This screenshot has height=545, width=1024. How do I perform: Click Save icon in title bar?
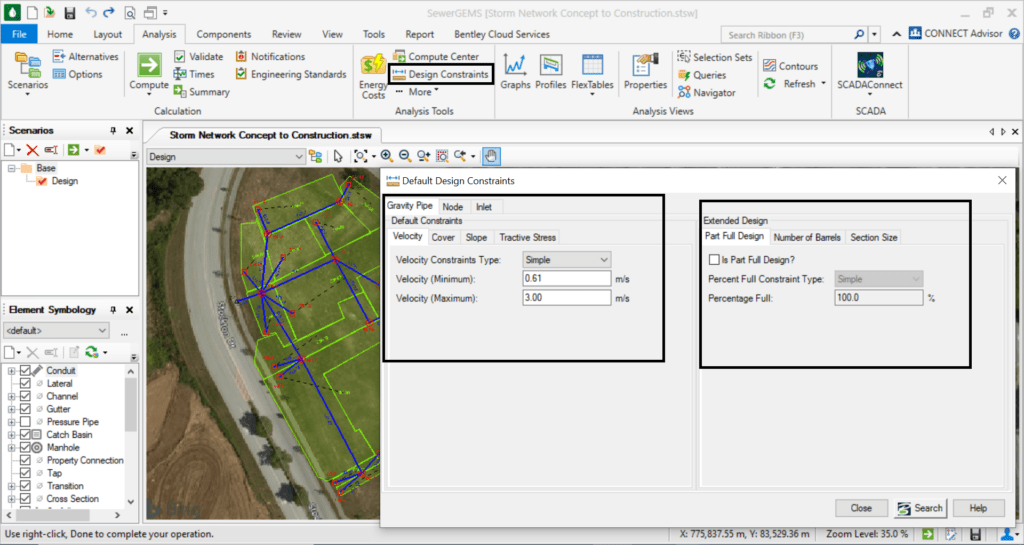tap(70, 12)
